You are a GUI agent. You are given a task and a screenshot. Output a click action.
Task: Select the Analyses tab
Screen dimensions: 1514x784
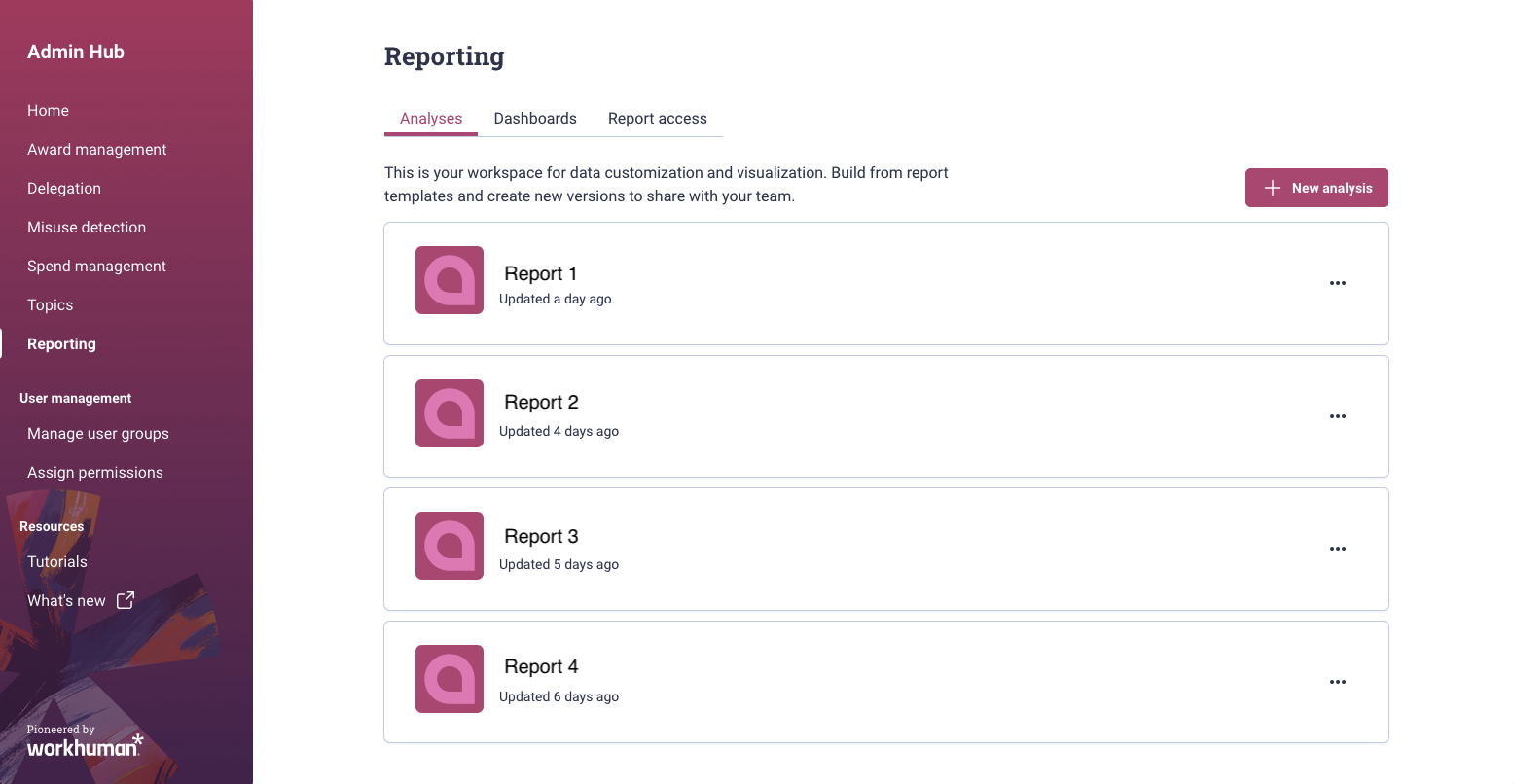coord(431,119)
